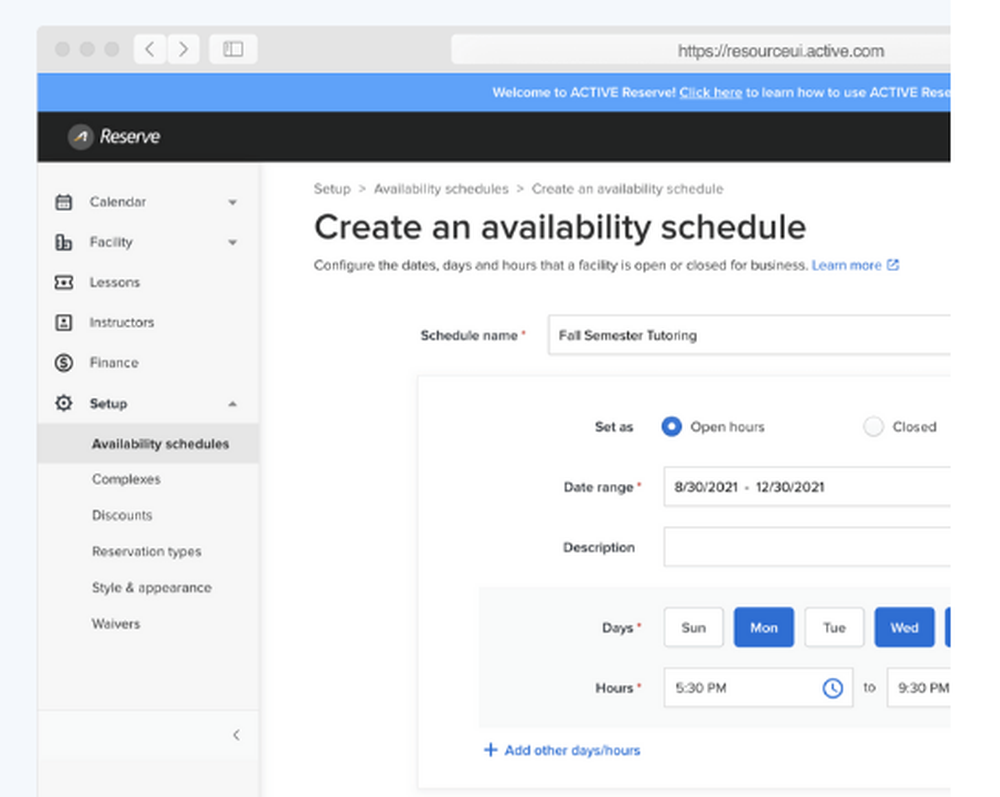Click the Lessons ticket icon
The width and height of the screenshot is (1000, 797).
[64, 282]
